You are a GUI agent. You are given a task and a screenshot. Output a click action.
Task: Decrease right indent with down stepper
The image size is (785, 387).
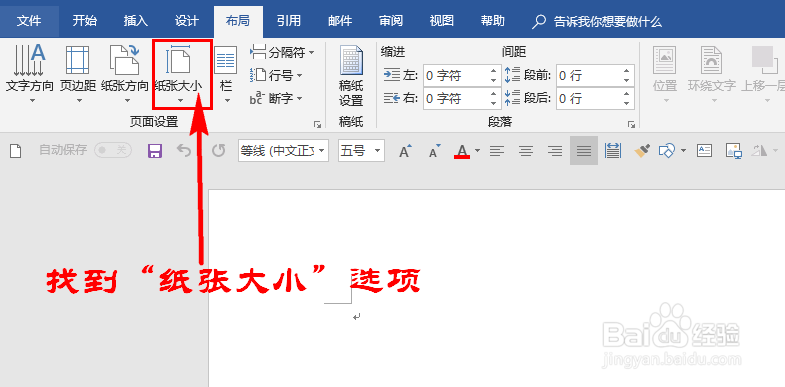tap(494, 104)
